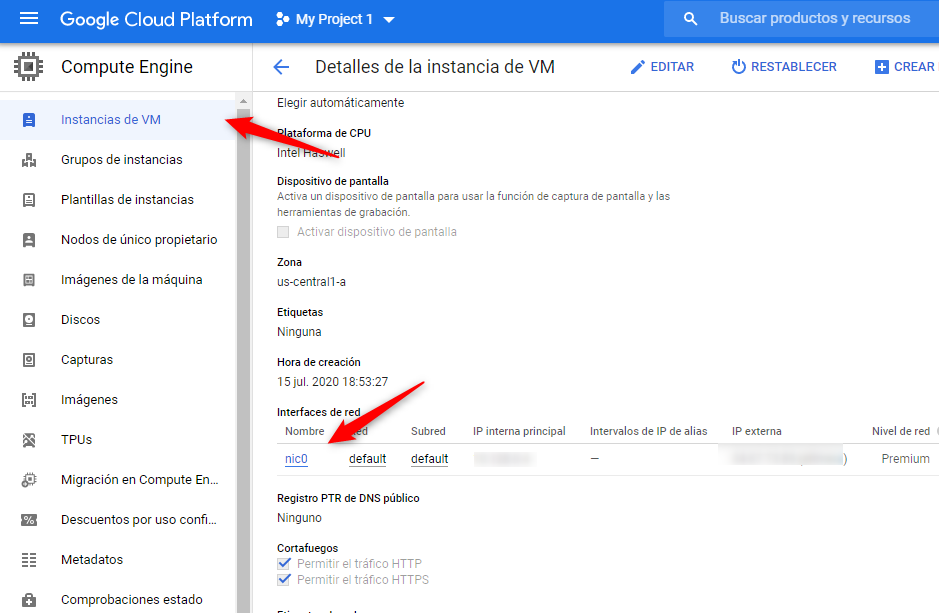Image resolution: width=939 pixels, height=613 pixels.
Task: Click the Compute Engine chip icon
Action: tap(29, 67)
